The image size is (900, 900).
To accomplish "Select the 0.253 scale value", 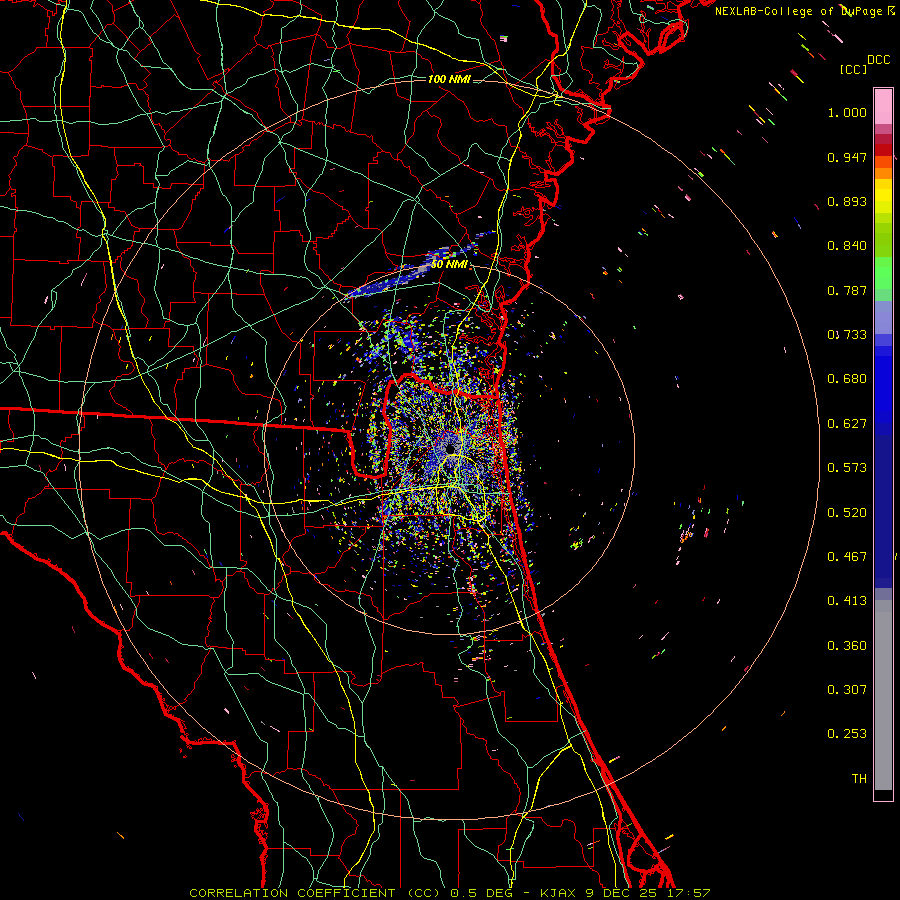I will 847,734.
